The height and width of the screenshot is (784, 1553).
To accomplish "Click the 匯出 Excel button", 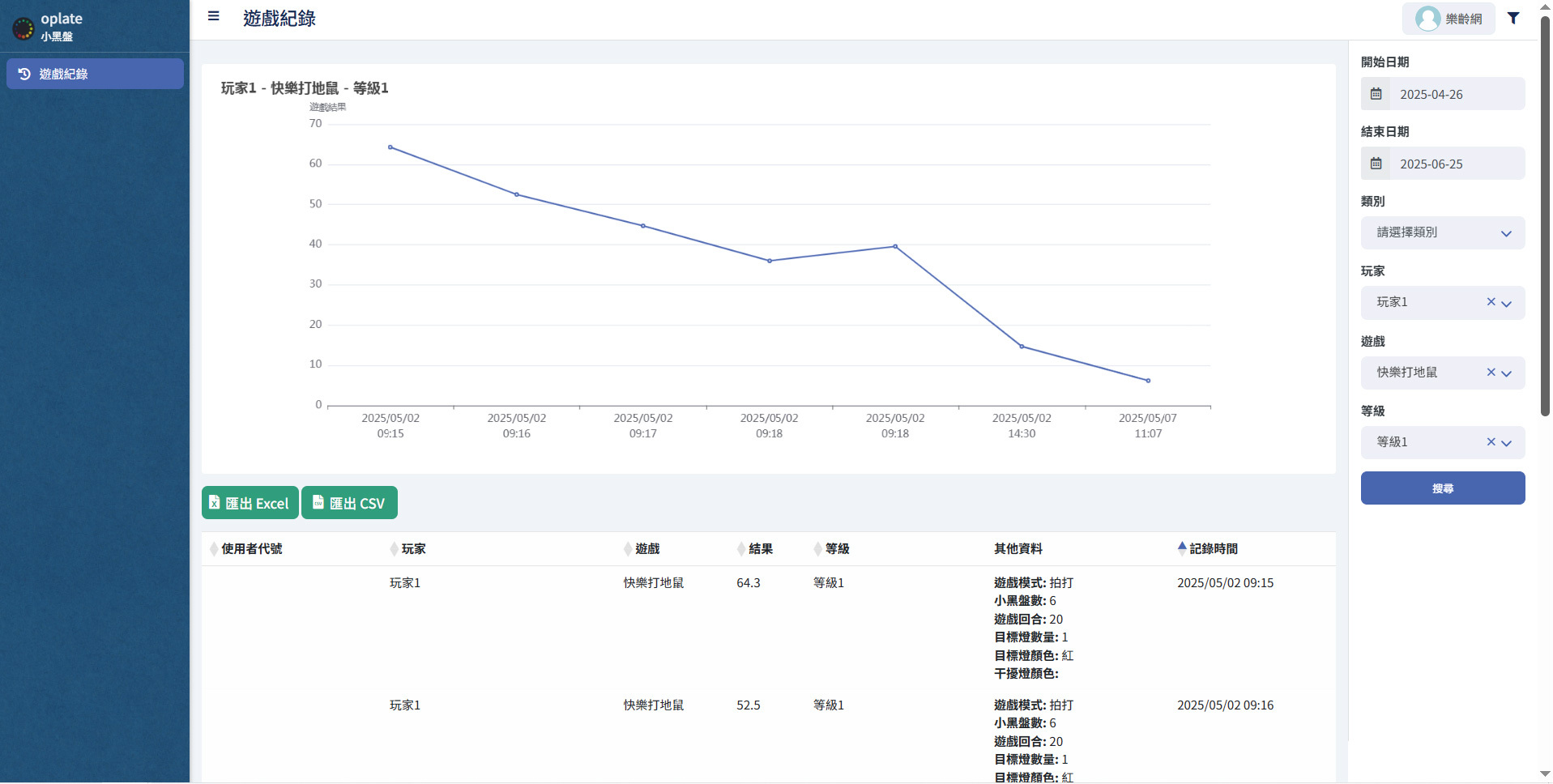I will [x=250, y=503].
